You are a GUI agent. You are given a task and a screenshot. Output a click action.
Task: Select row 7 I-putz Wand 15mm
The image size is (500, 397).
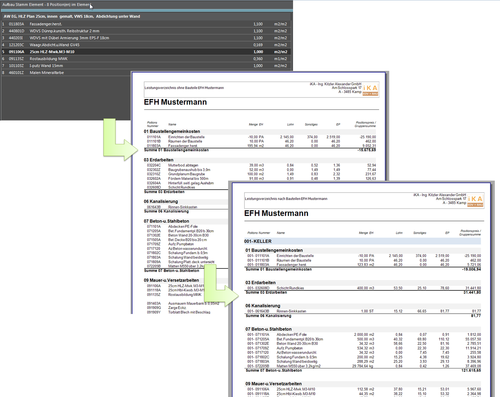click(x=146, y=66)
